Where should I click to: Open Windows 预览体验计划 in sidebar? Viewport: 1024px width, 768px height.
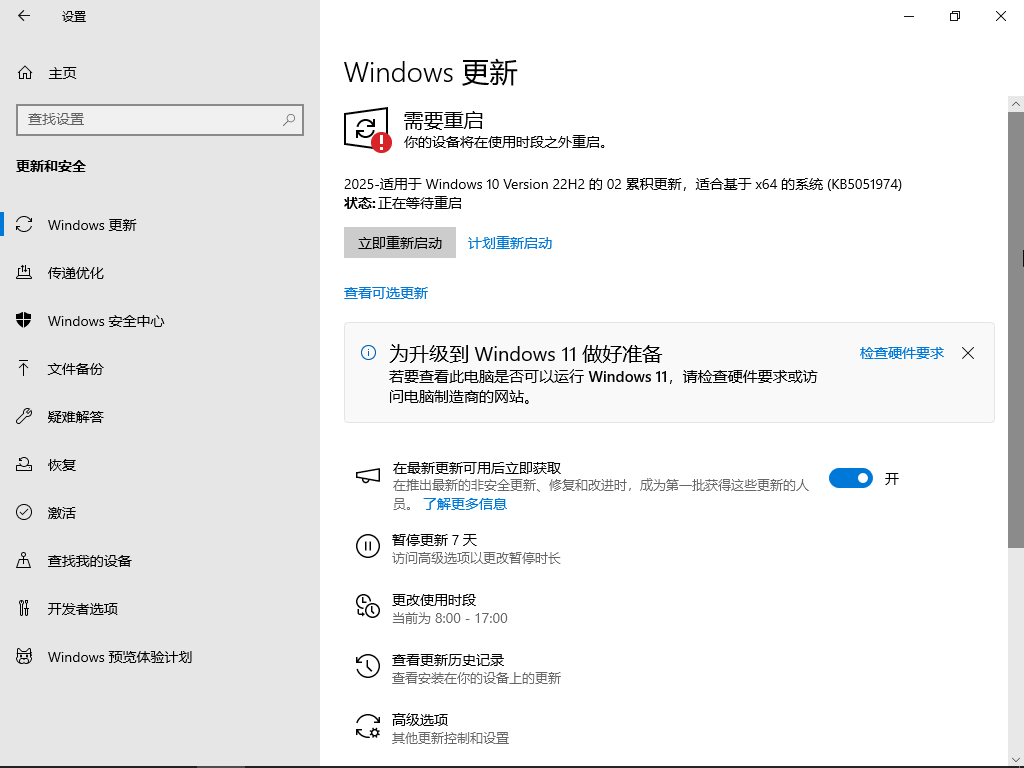pyautogui.click(x=120, y=657)
